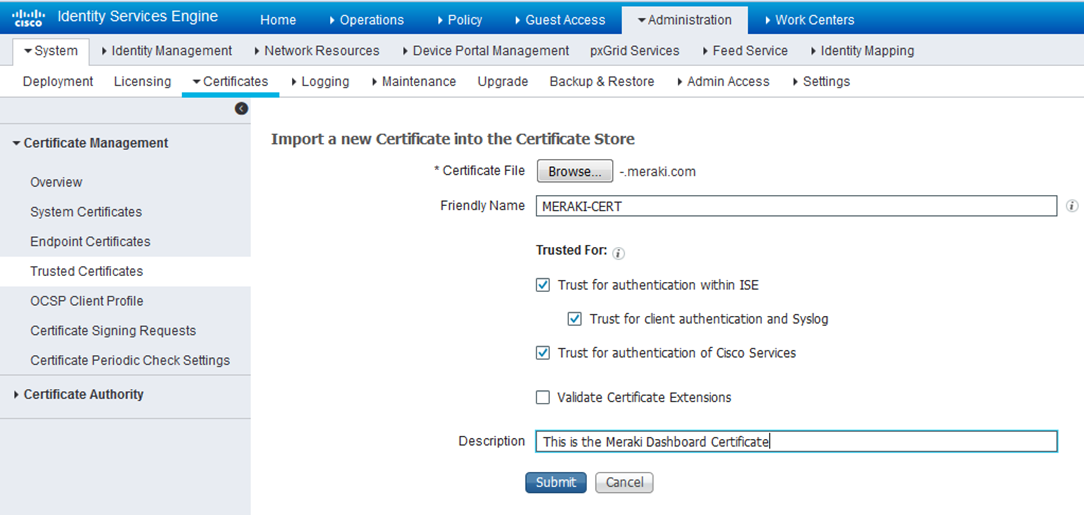Switch to the Licensing tab
The width and height of the screenshot is (1084, 515).
tap(142, 82)
